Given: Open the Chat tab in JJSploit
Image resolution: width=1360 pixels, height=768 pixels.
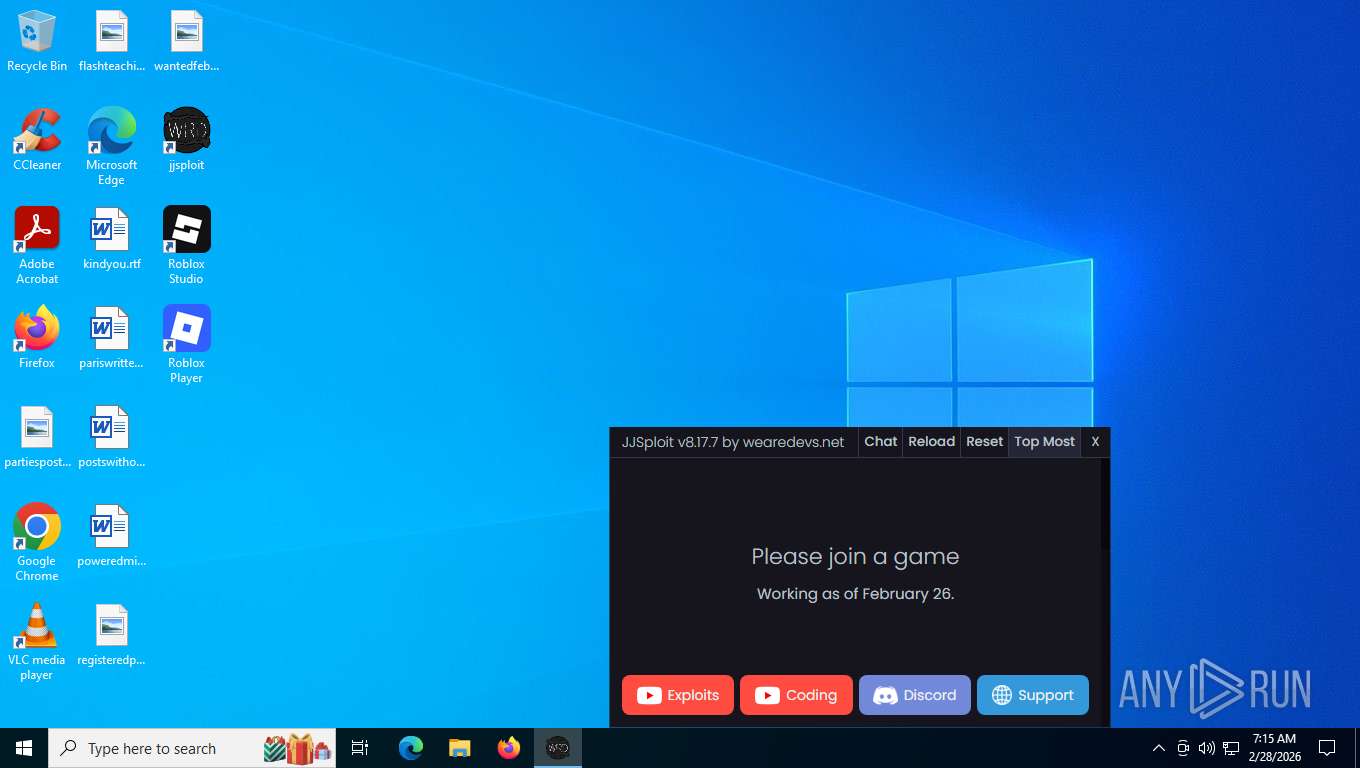Looking at the screenshot, I should coord(881,442).
